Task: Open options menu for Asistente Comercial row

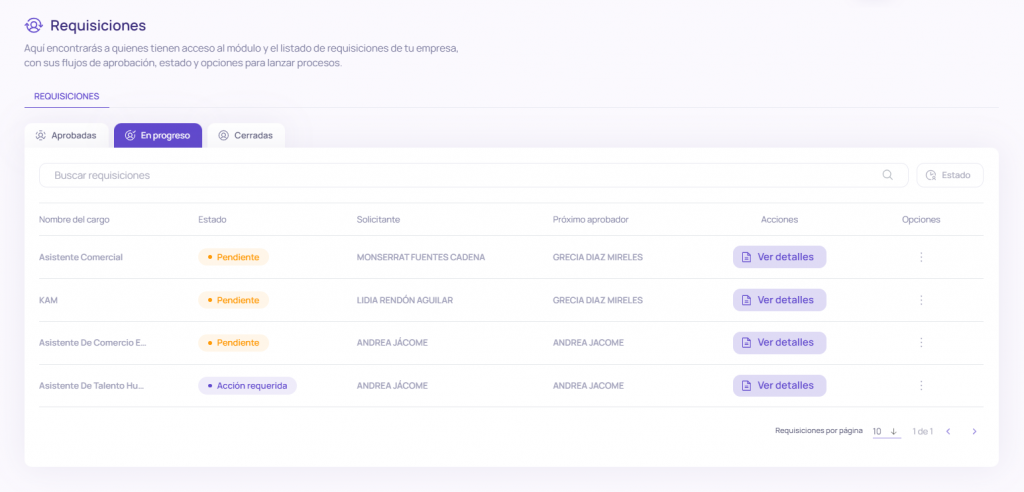Action: point(921,257)
